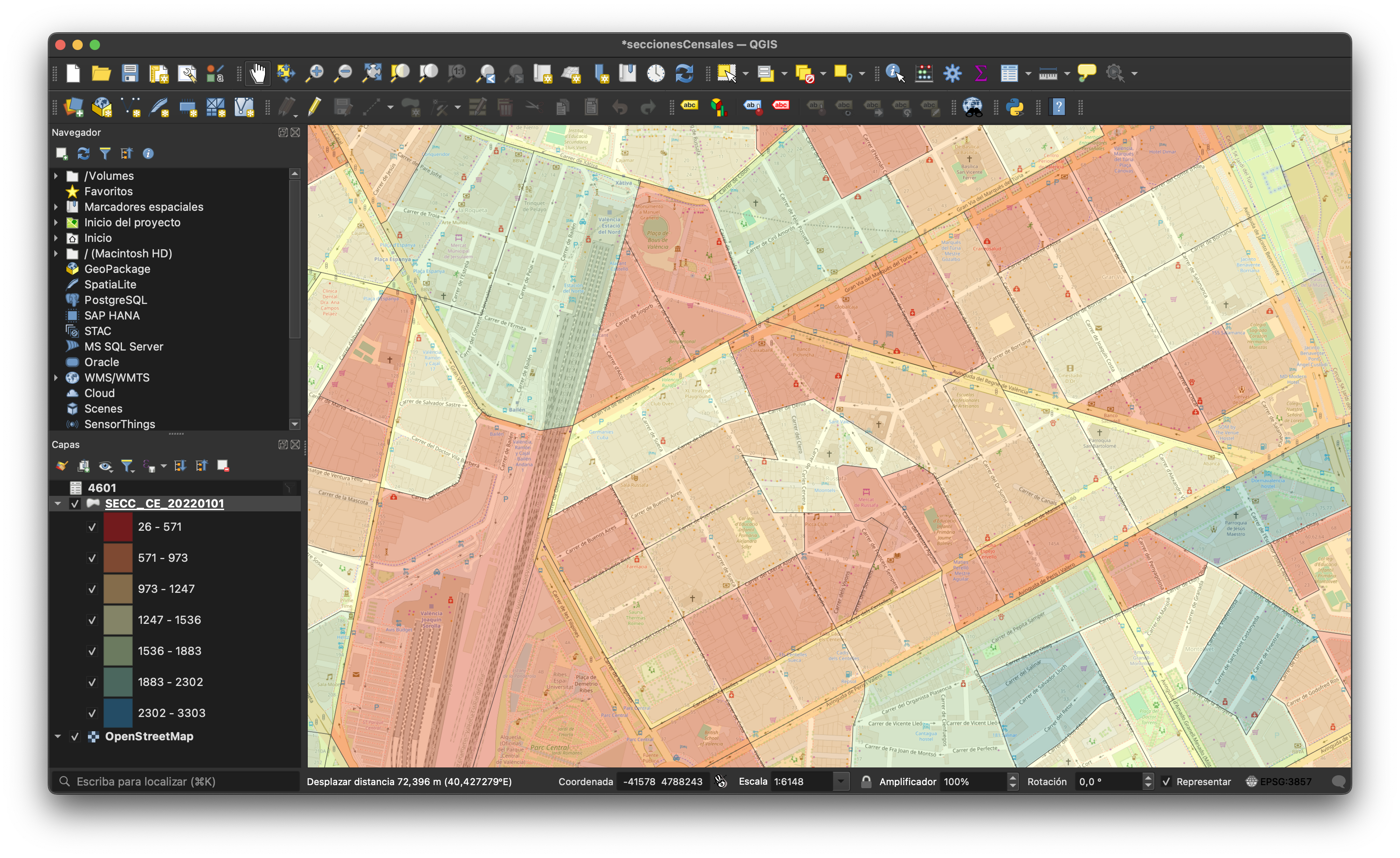Open the messages log bubble in status bar
Screen dimensions: 1400x858
(1338, 781)
